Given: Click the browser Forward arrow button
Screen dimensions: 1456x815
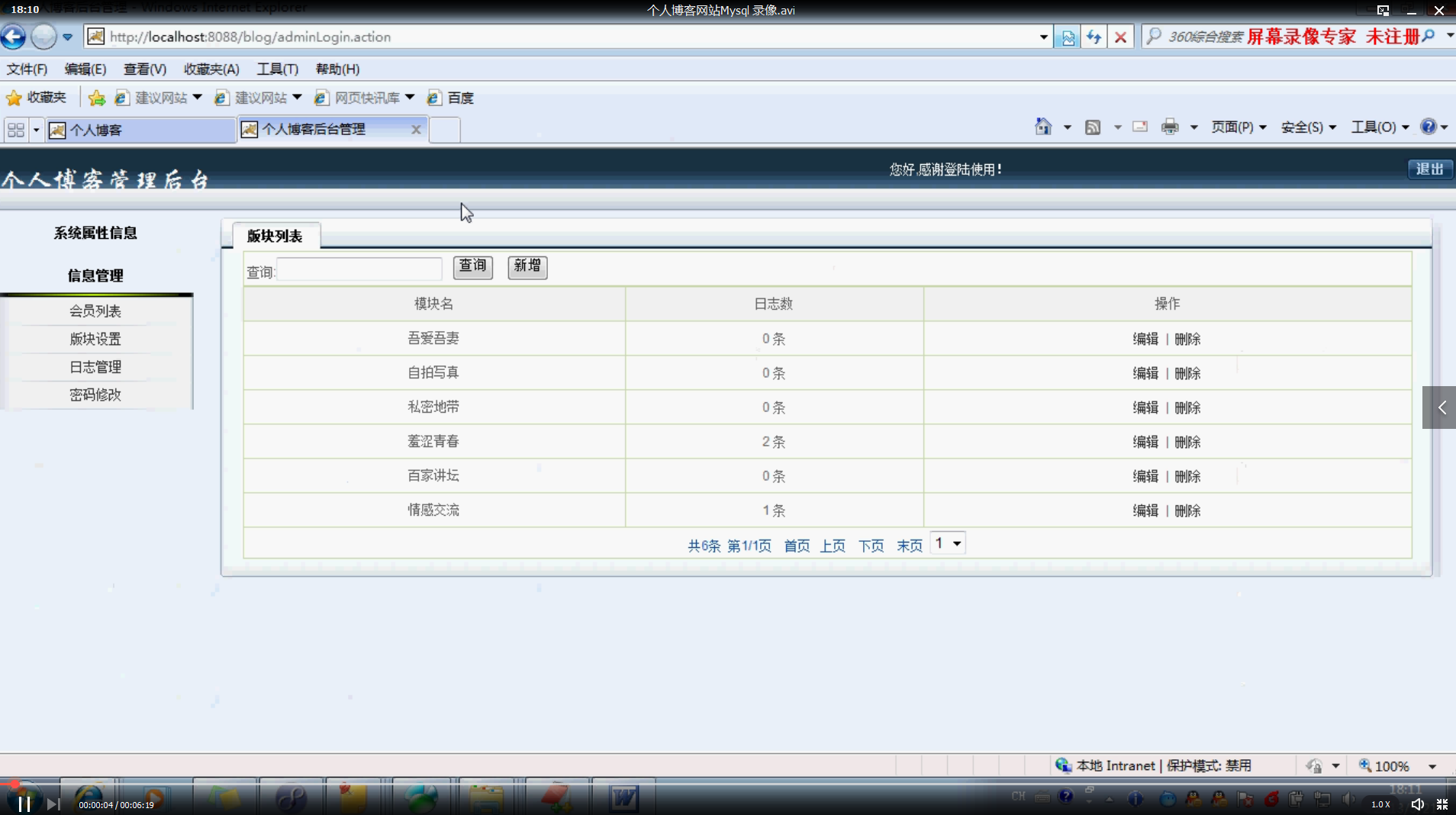Looking at the screenshot, I should (x=43, y=36).
